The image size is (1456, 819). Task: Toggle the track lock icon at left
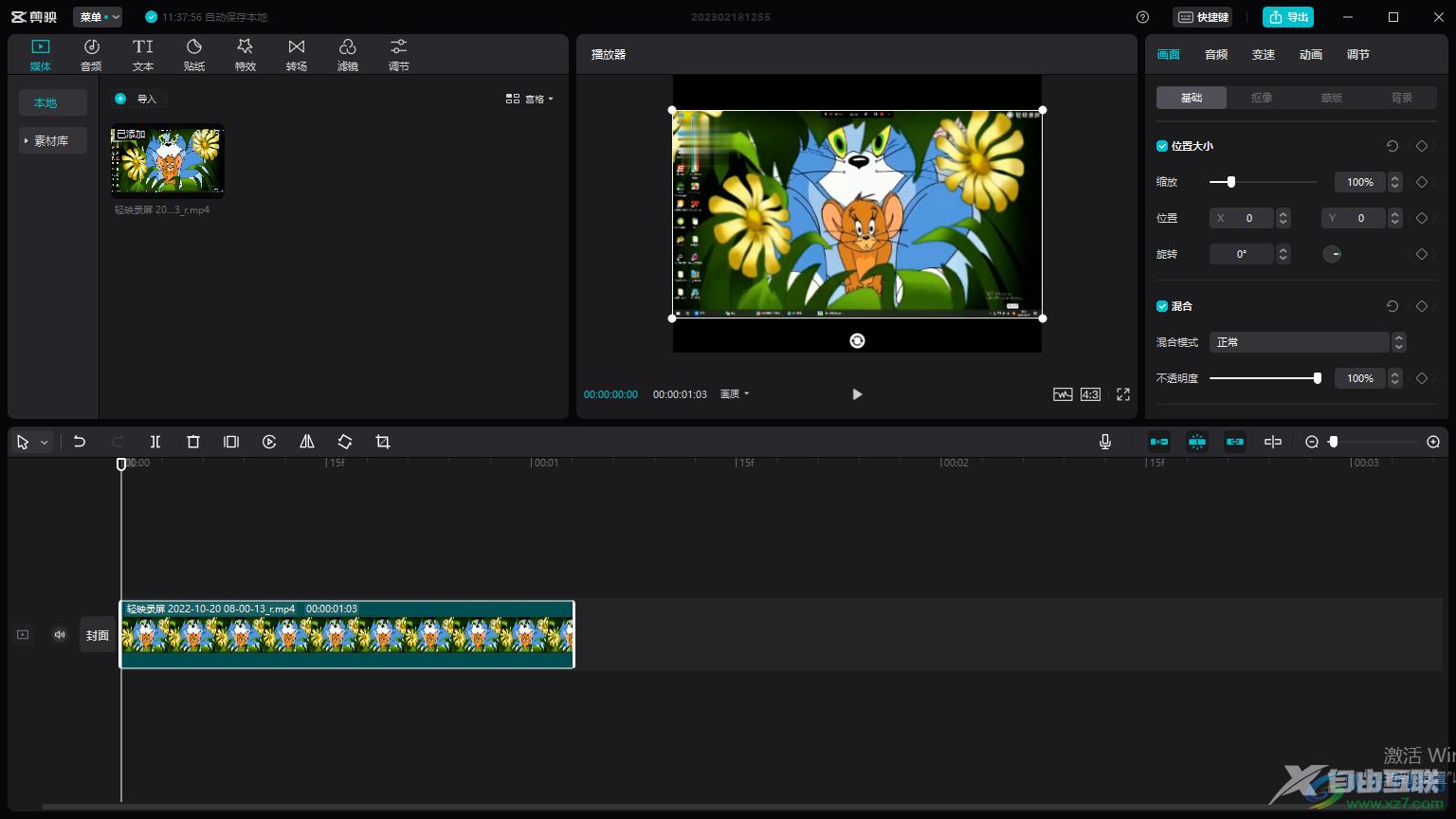click(23, 635)
